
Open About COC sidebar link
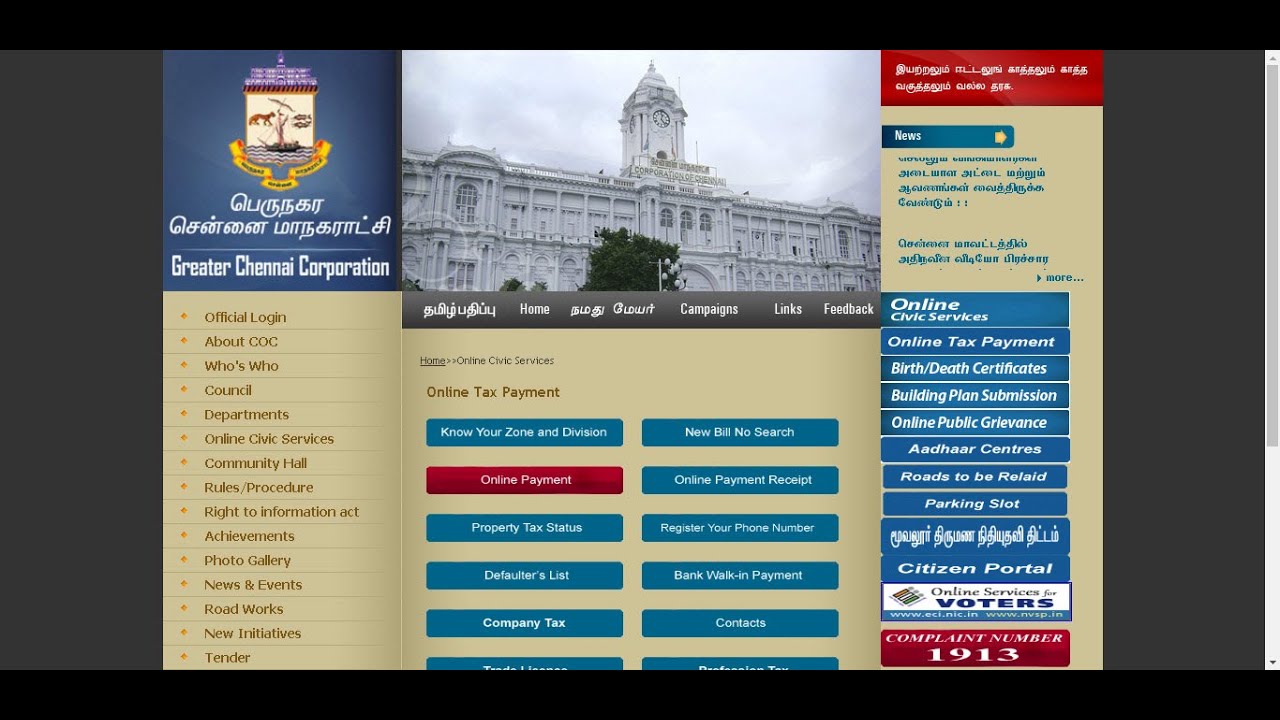(x=241, y=341)
